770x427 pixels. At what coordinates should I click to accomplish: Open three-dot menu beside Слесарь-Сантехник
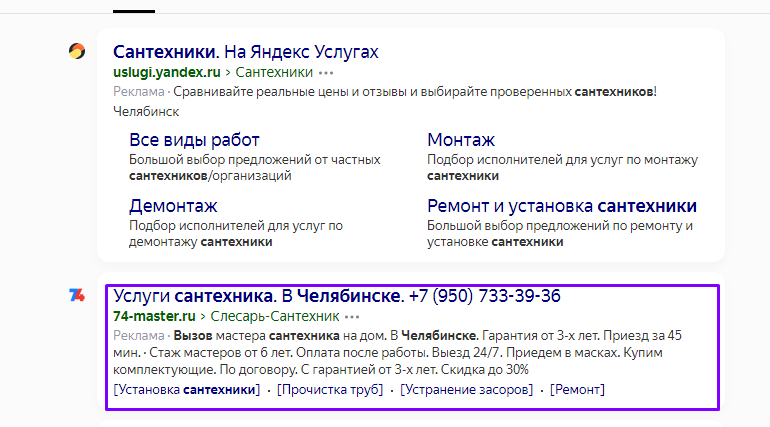[x=352, y=317]
